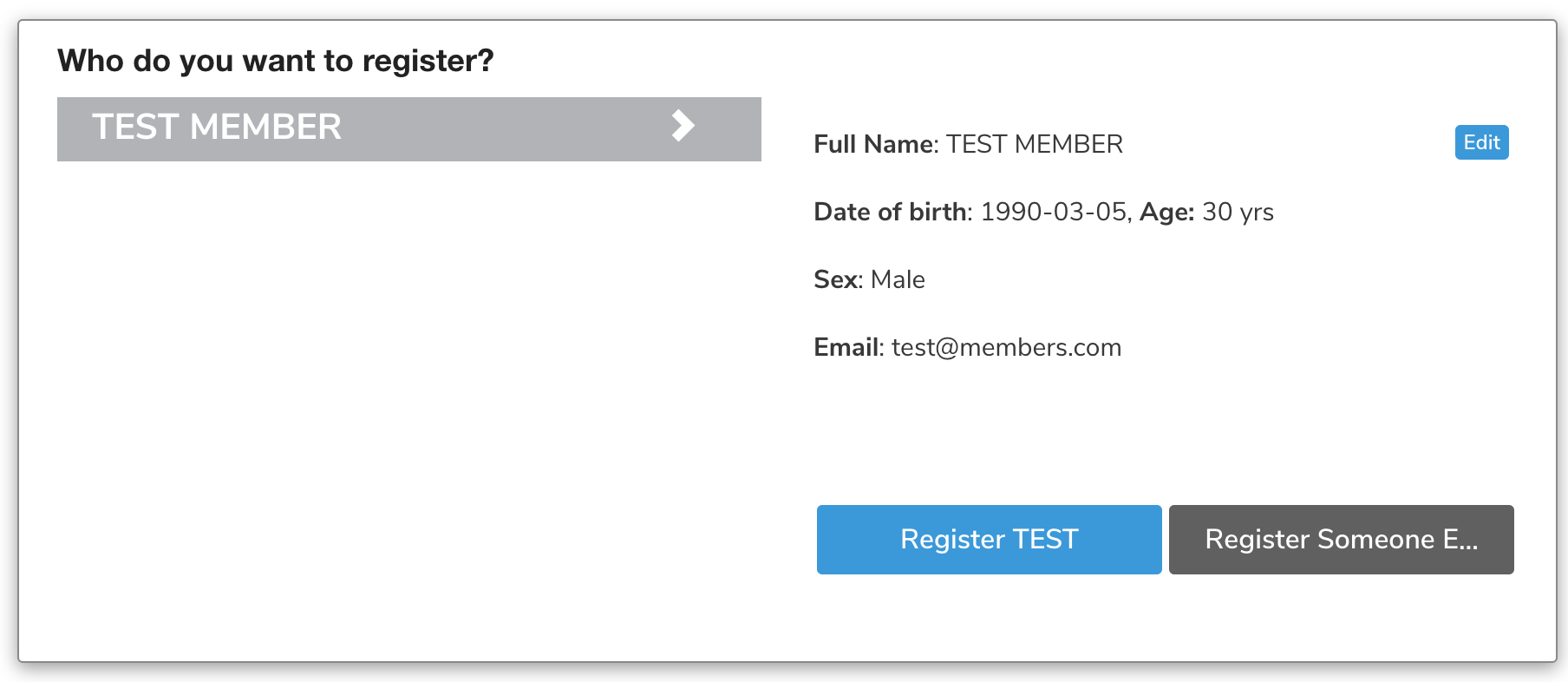This screenshot has height=682, width=1568.
Task: Select the 30 yrs age value
Action: pyautogui.click(x=1238, y=212)
